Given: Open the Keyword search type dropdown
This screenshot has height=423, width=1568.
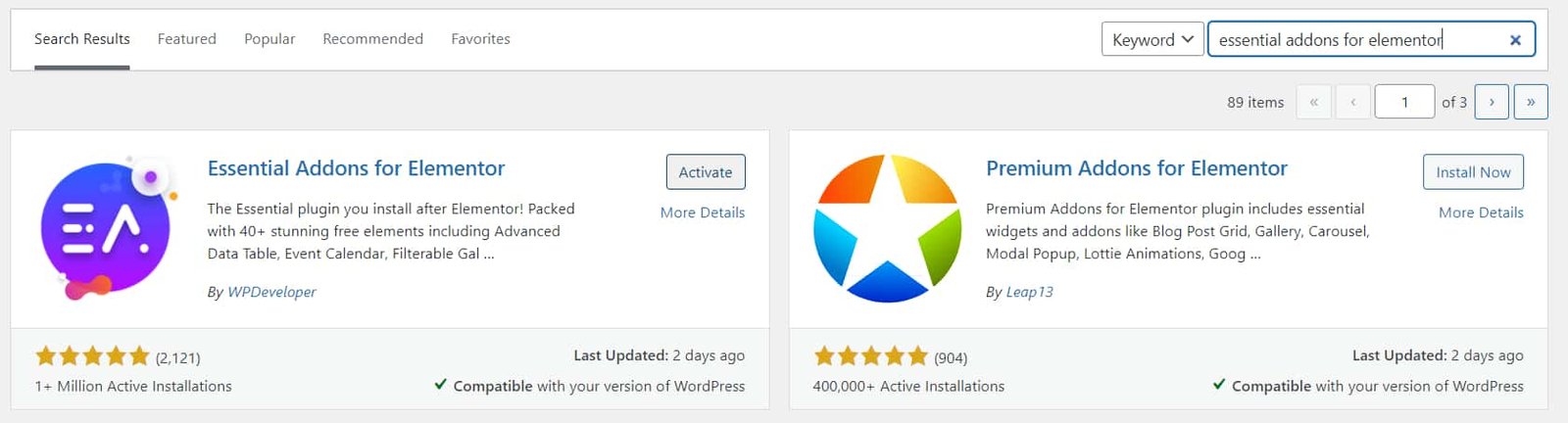Looking at the screenshot, I should [1152, 40].
